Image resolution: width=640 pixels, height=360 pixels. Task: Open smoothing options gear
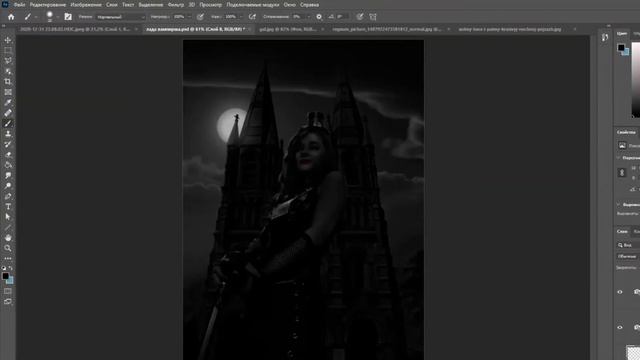(x=319, y=17)
